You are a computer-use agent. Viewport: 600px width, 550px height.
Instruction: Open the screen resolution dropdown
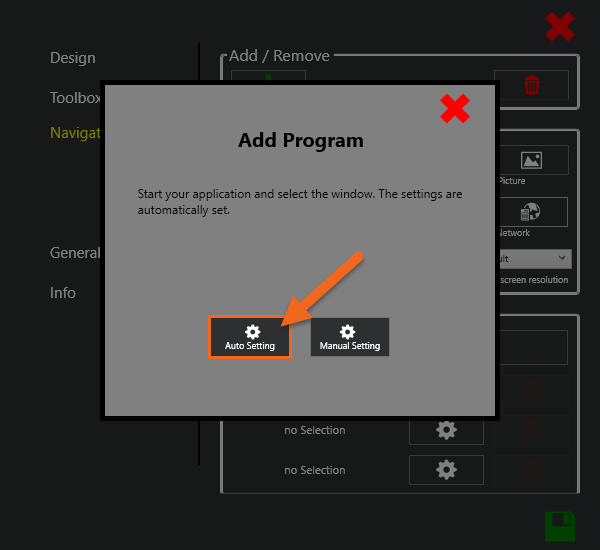coord(534,258)
